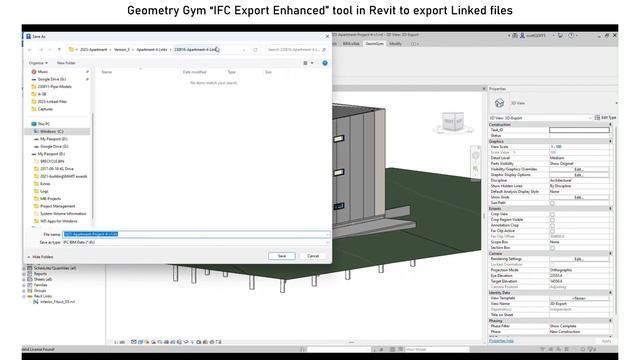
Task: Click Edit for Graphic Display Options
Action: pos(579,175)
